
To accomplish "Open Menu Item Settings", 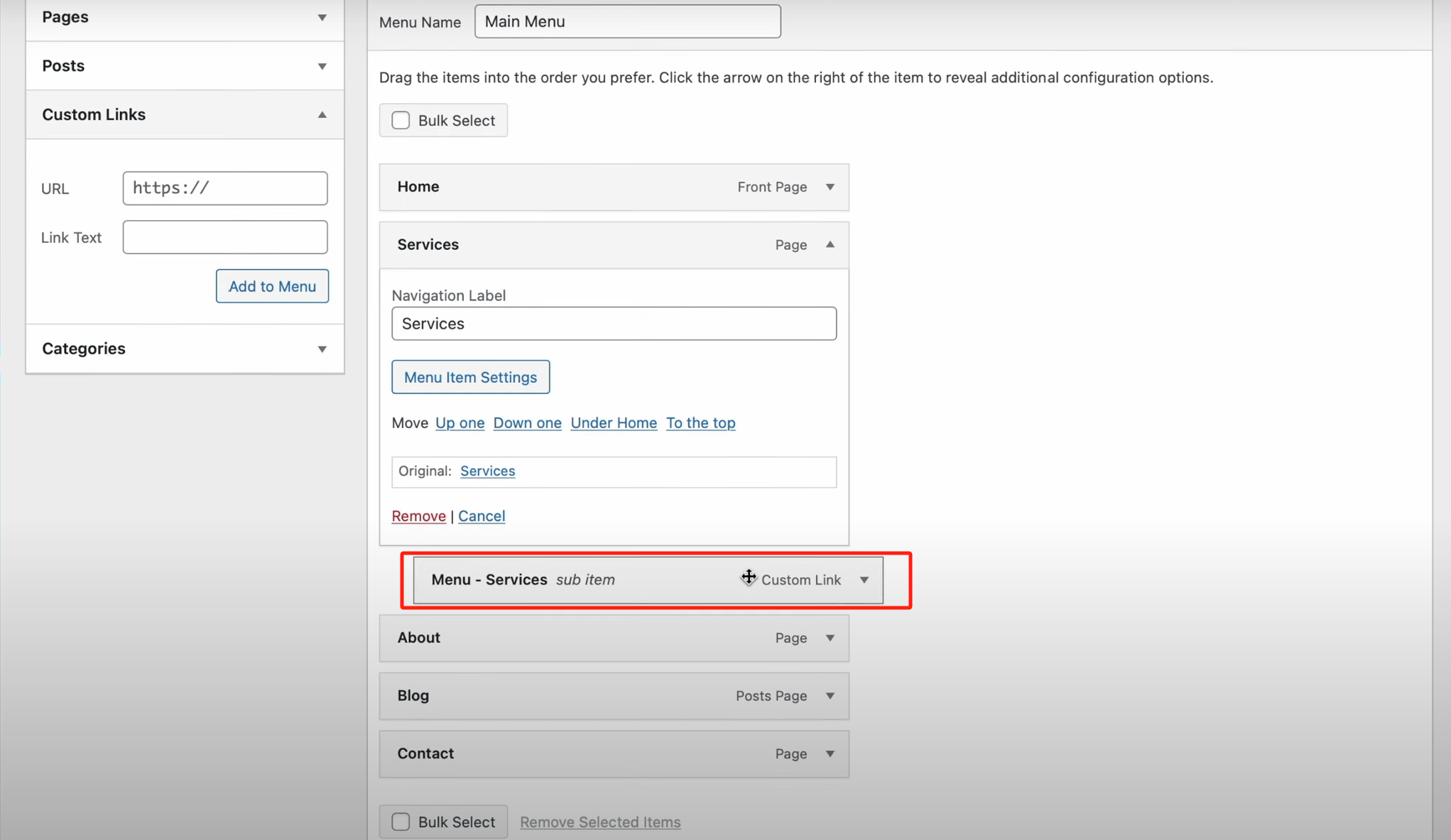I will click(470, 377).
